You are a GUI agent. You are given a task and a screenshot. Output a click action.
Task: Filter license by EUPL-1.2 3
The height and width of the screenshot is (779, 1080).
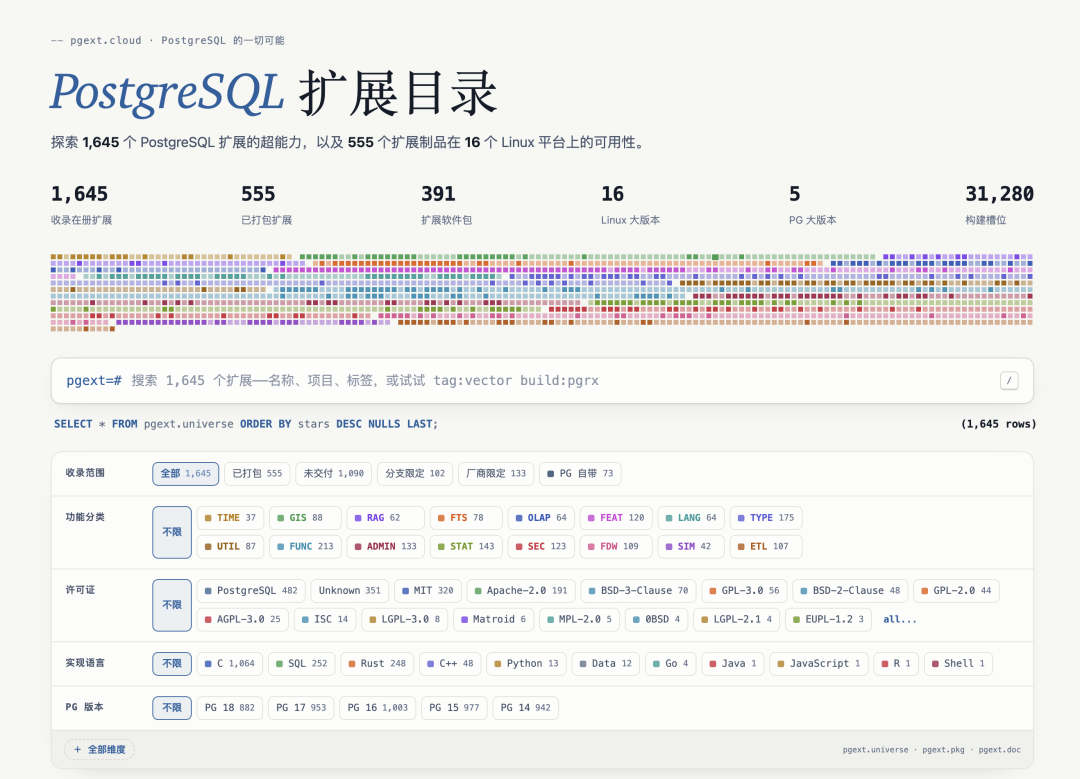[829, 619]
